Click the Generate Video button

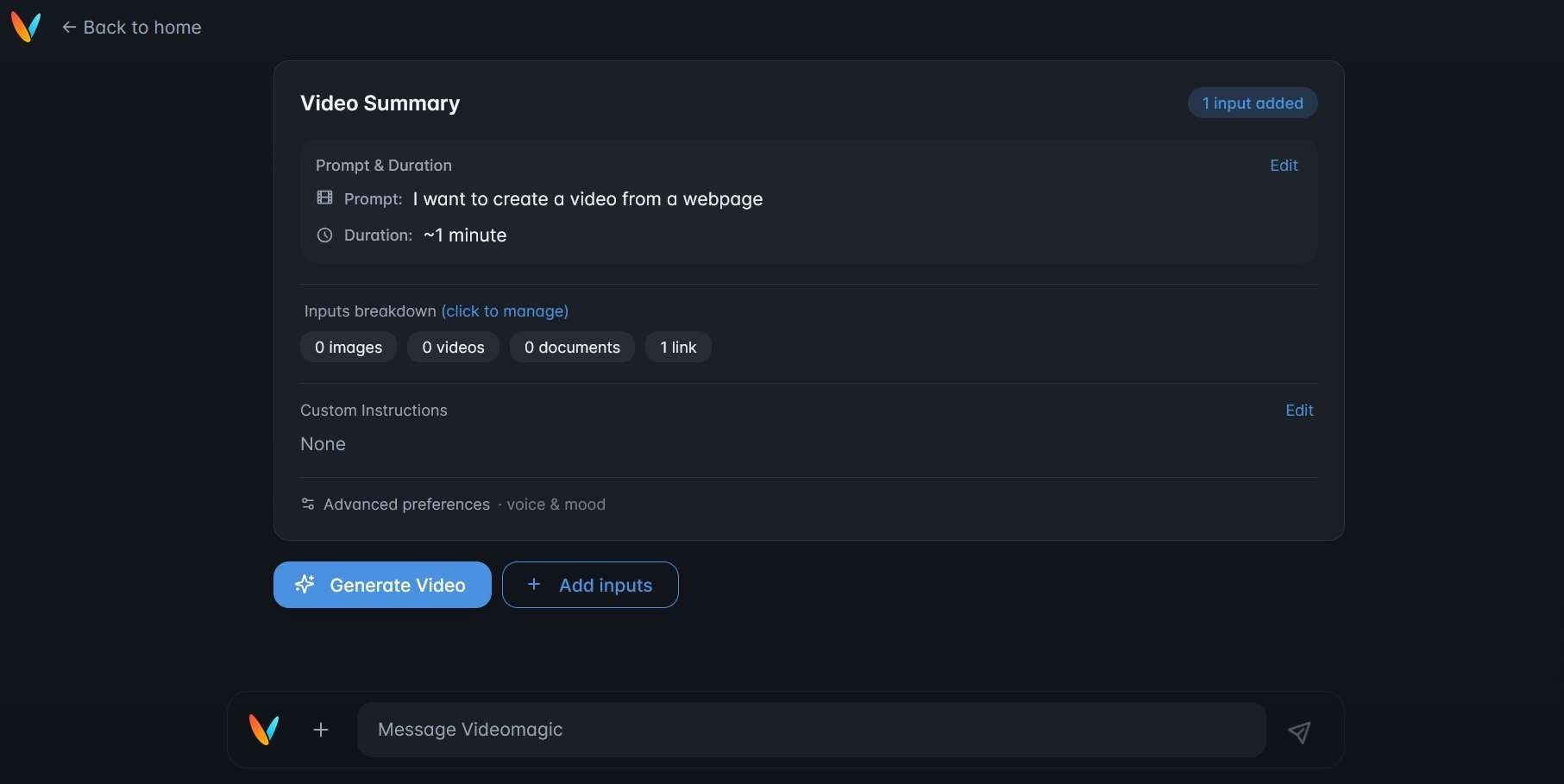382,585
